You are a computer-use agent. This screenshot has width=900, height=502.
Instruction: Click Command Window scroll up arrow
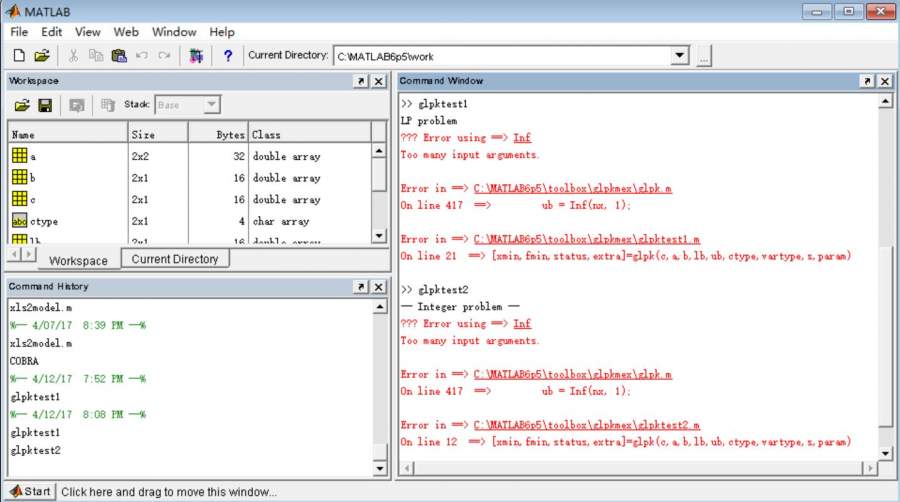885,102
